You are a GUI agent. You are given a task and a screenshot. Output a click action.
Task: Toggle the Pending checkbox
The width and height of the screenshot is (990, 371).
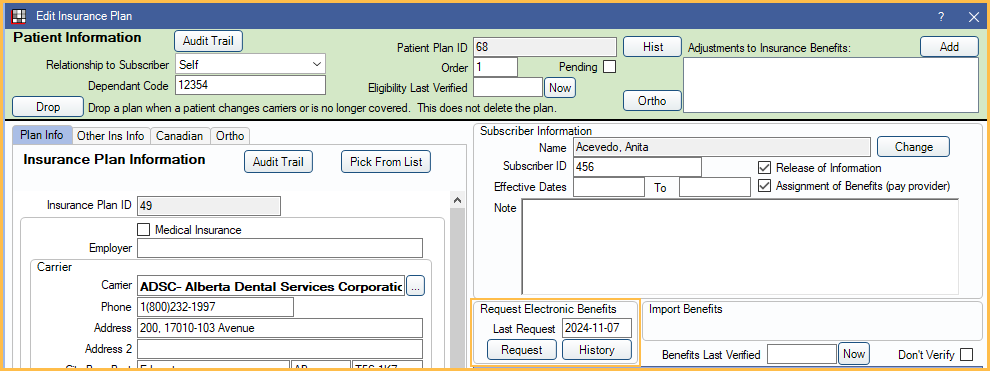609,66
